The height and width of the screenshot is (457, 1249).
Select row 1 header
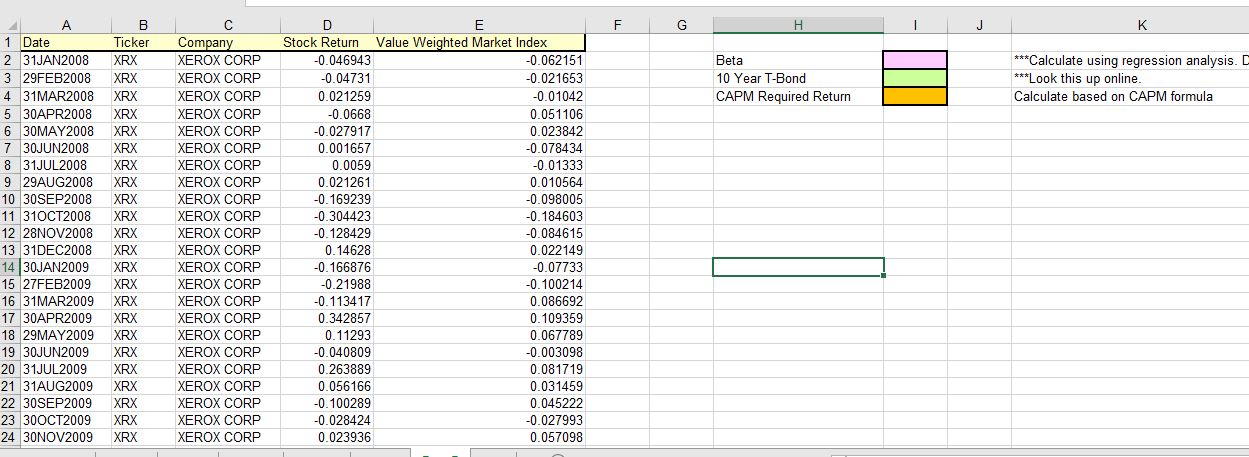tap(9, 43)
